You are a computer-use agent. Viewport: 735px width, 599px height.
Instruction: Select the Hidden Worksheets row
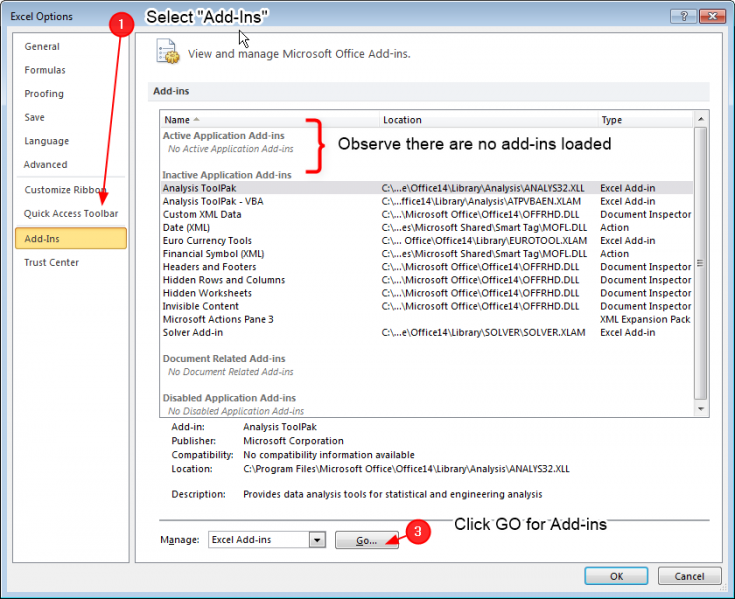click(426, 293)
